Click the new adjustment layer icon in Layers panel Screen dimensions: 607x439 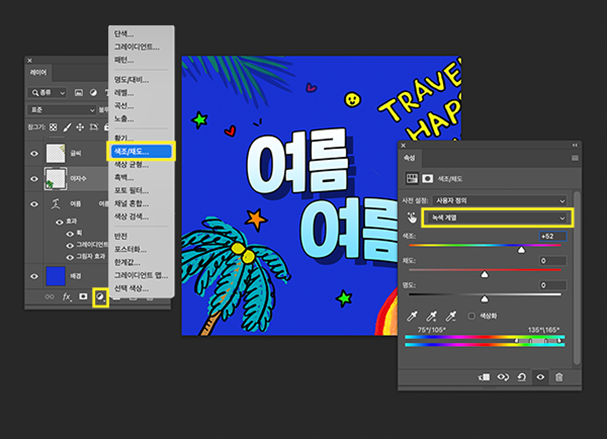click(100, 297)
